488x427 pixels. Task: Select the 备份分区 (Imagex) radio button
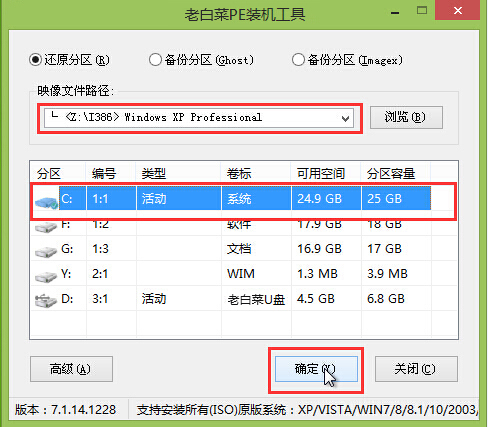pyautogui.click(x=298, y=60)
